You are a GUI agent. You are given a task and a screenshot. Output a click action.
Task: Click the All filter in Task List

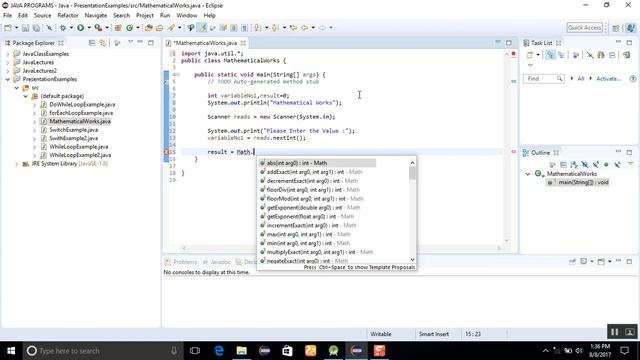click(x=580, y=78)
